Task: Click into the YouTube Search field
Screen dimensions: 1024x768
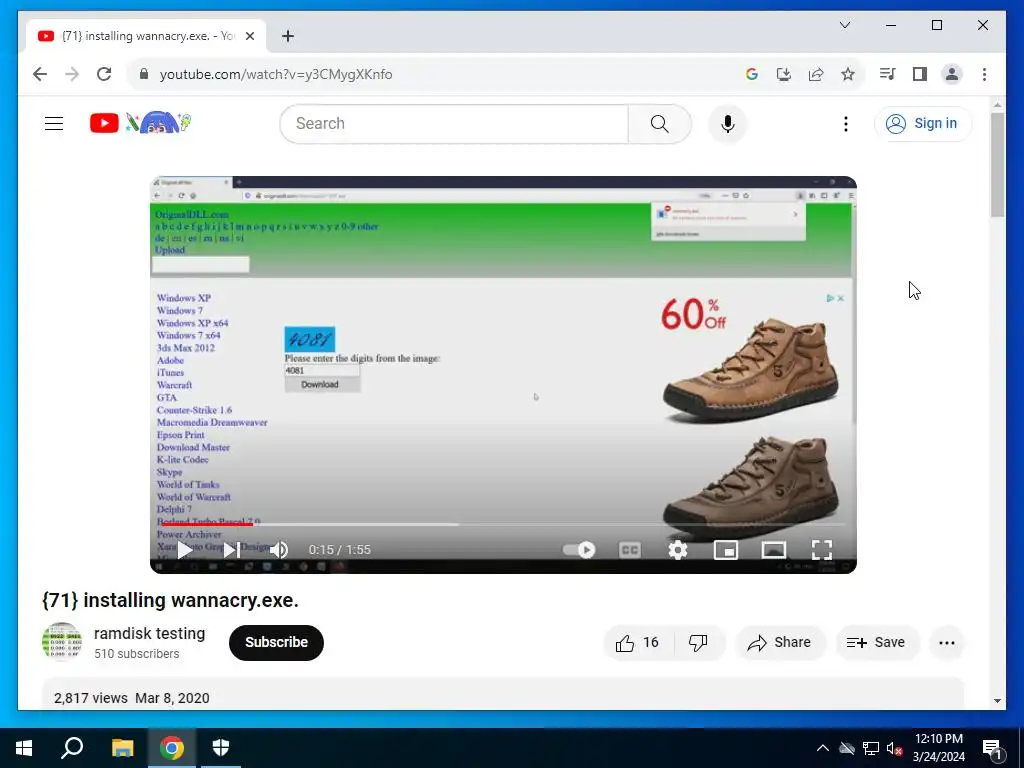Action: pos(454,123)
